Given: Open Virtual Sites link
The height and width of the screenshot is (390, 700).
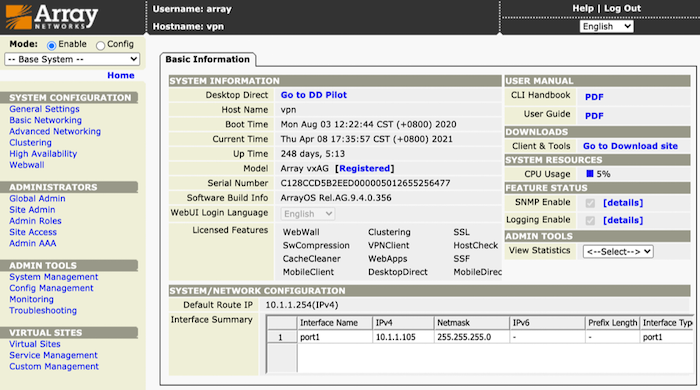Looking at the screenshot, I should pyautogui.click(x=35, y=344).
